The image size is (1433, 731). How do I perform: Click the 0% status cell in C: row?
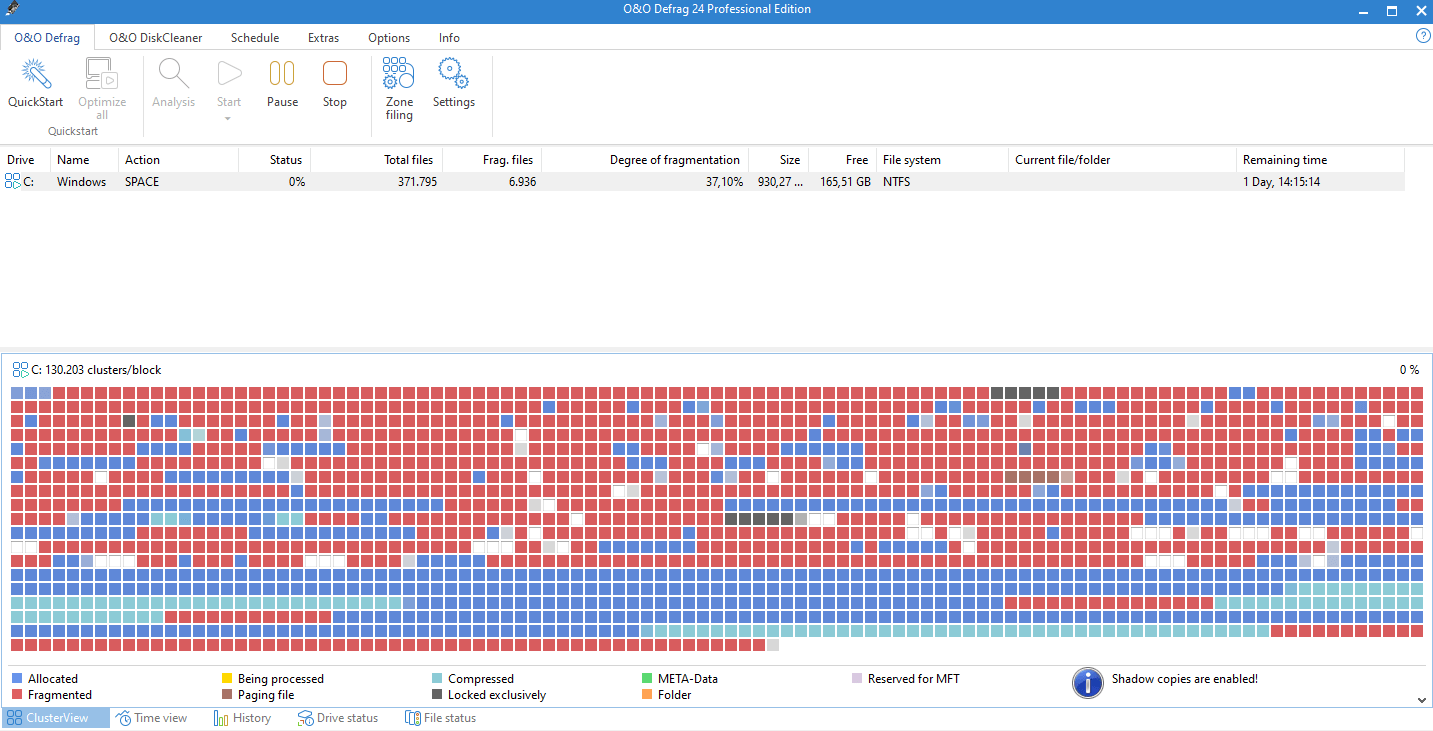(297, 182)
